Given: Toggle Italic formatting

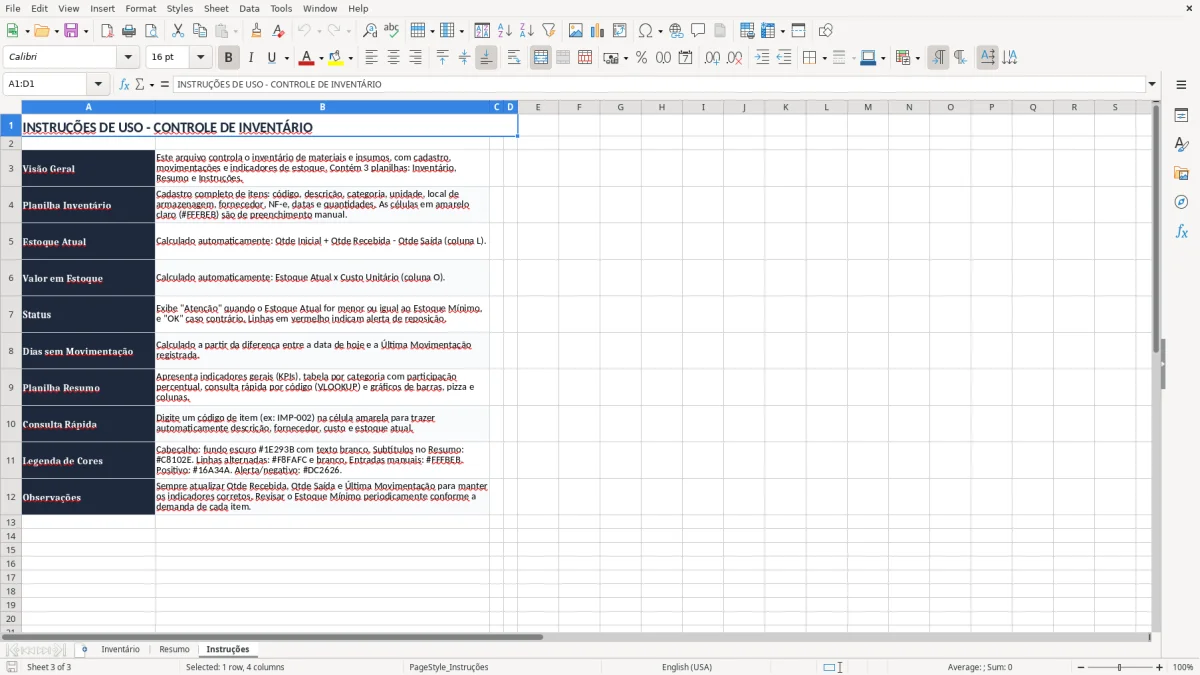Looking at the screenshot, I should (250, 58).
